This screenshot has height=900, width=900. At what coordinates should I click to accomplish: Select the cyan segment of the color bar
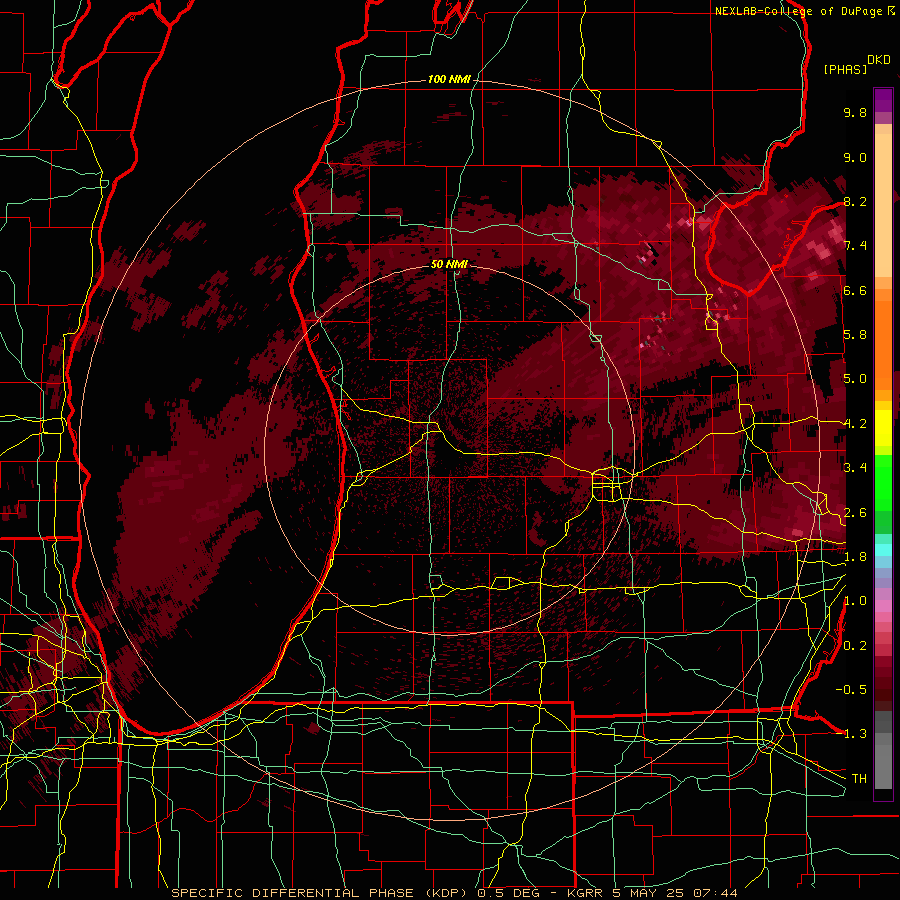click(x=883, y=549)
